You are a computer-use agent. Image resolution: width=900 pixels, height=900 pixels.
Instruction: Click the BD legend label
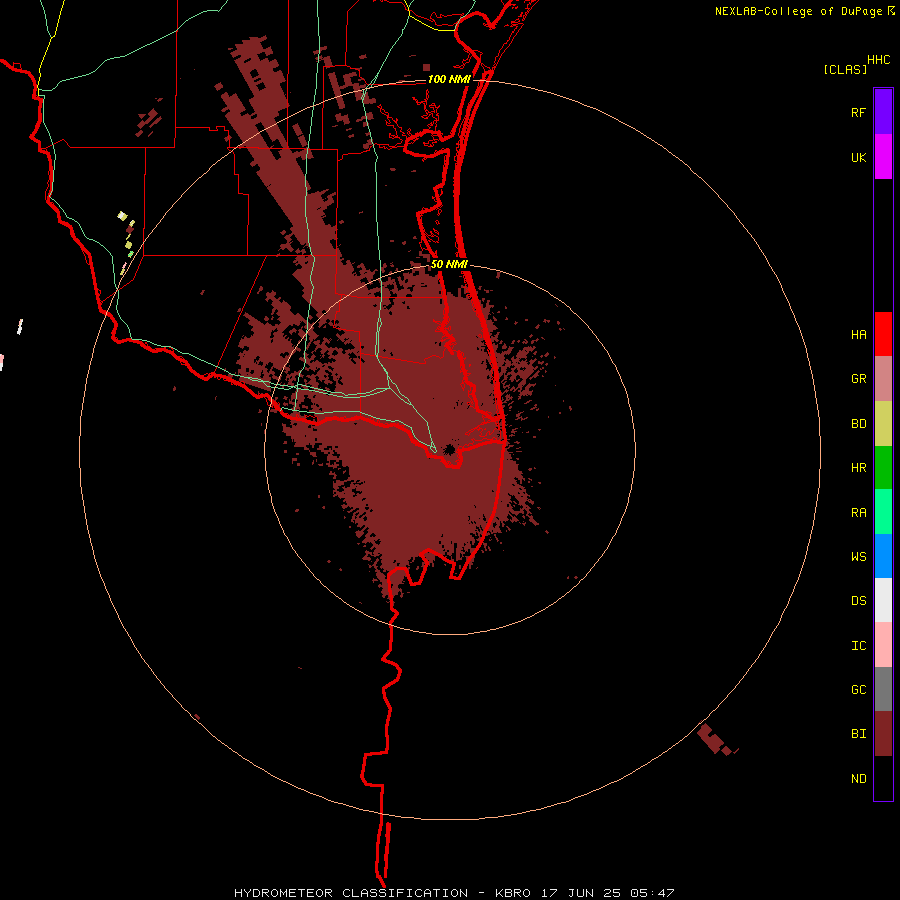pyautogui.click(x=859, y=424)
